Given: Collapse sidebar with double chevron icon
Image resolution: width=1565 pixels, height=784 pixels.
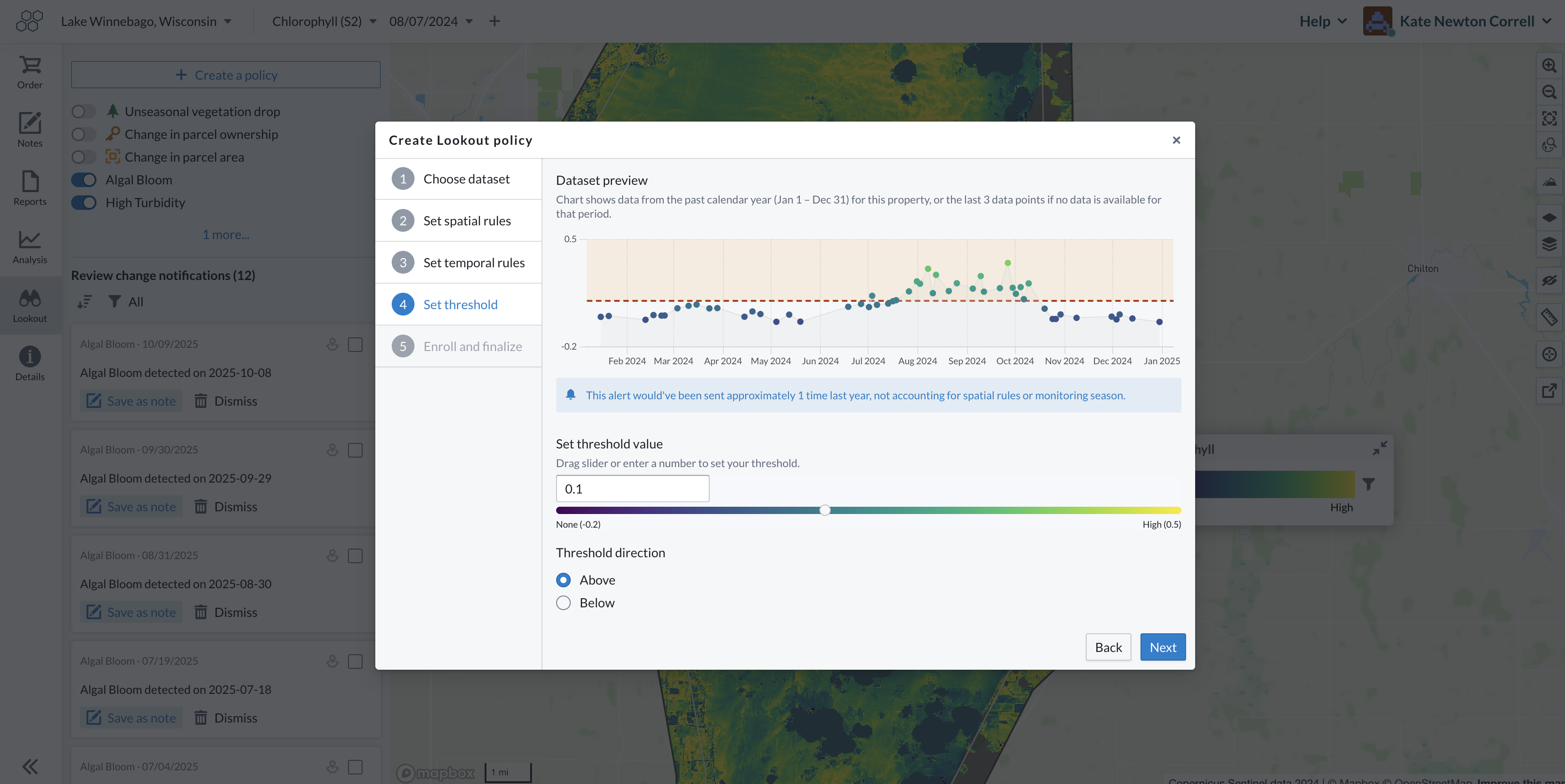Looking at the screenshot, I should click(30, 766).
